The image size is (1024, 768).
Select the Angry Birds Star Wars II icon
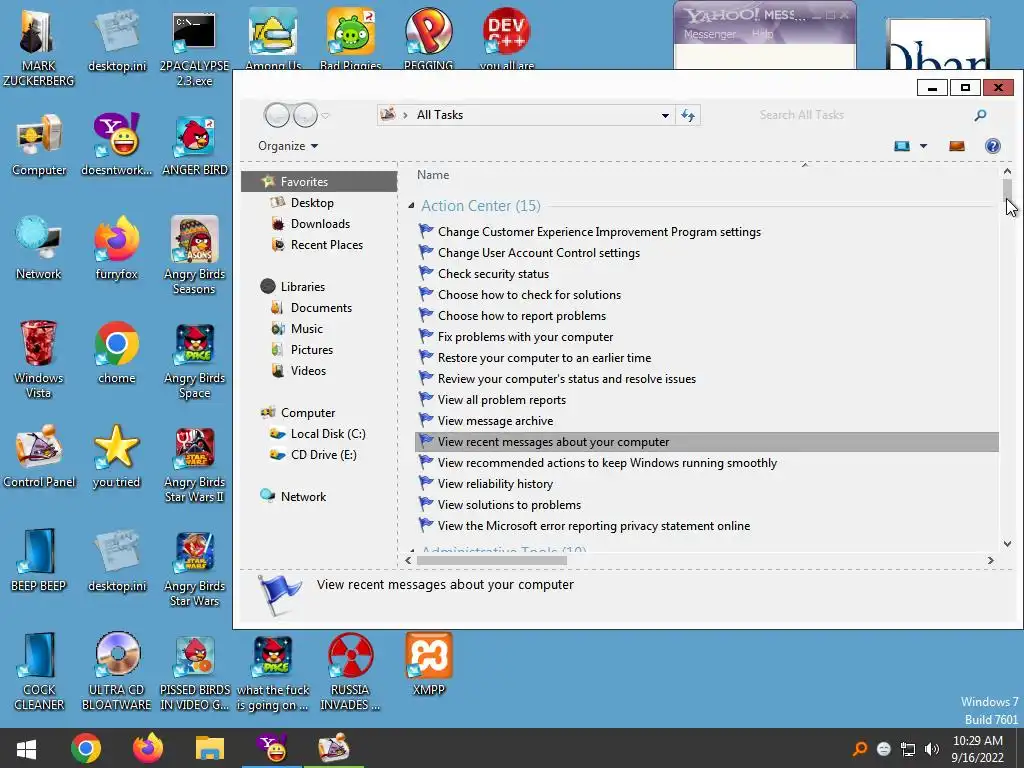(x=194, y=464)
